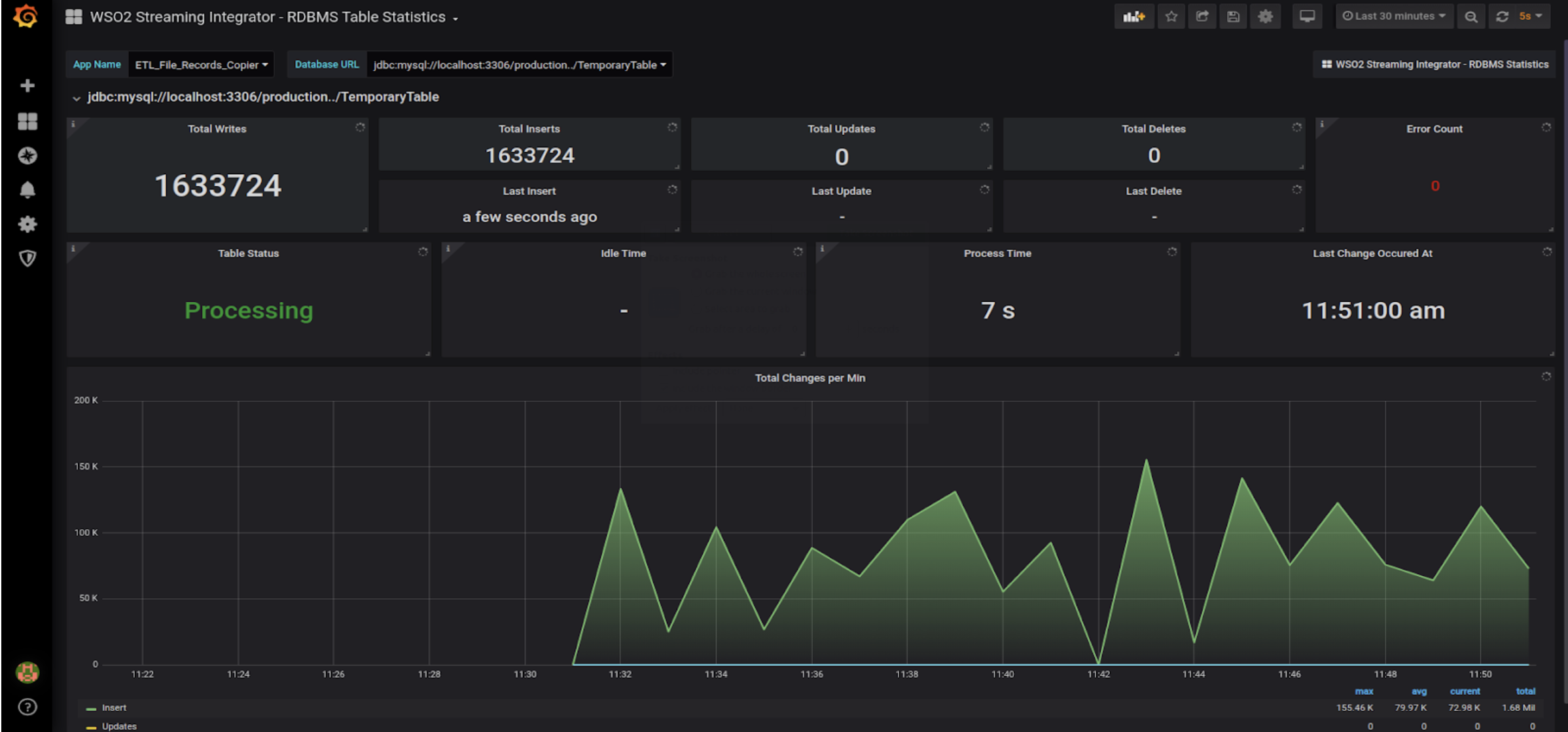Click the Share dashboard icon
This screenshot has width=1568, height=732.
[x=1202, y=16]
